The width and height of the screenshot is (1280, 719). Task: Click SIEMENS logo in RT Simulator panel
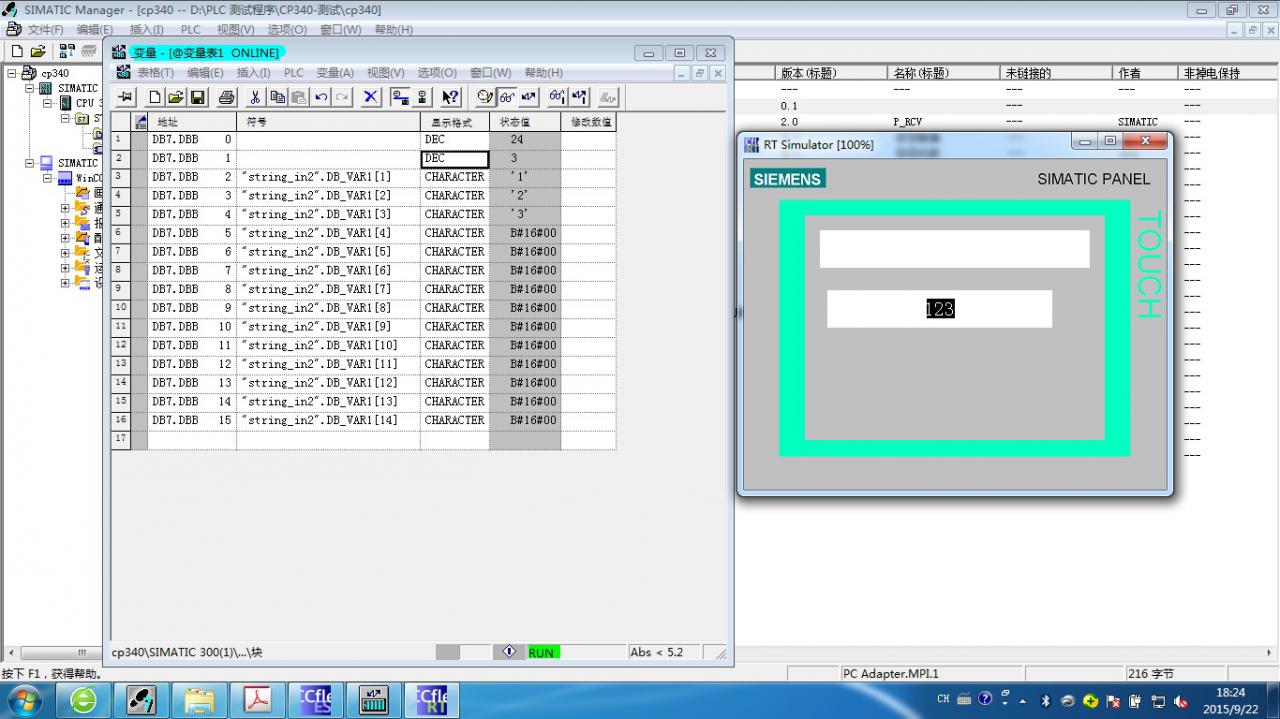pyautogui.click(x=787, y=179)
